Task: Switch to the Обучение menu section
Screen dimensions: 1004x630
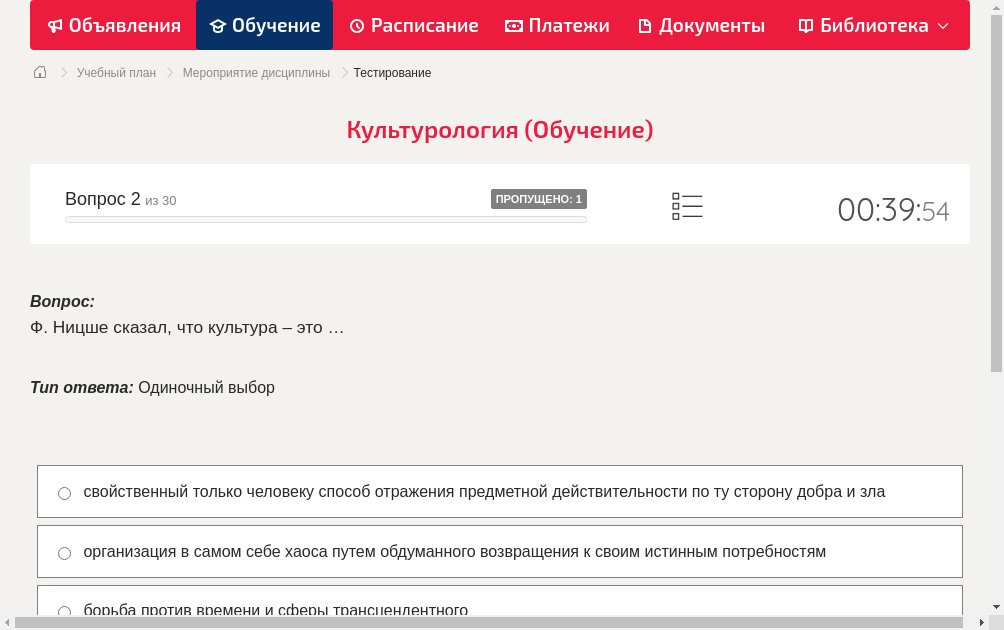Action: pyautogui.click(x=265, y=25)
